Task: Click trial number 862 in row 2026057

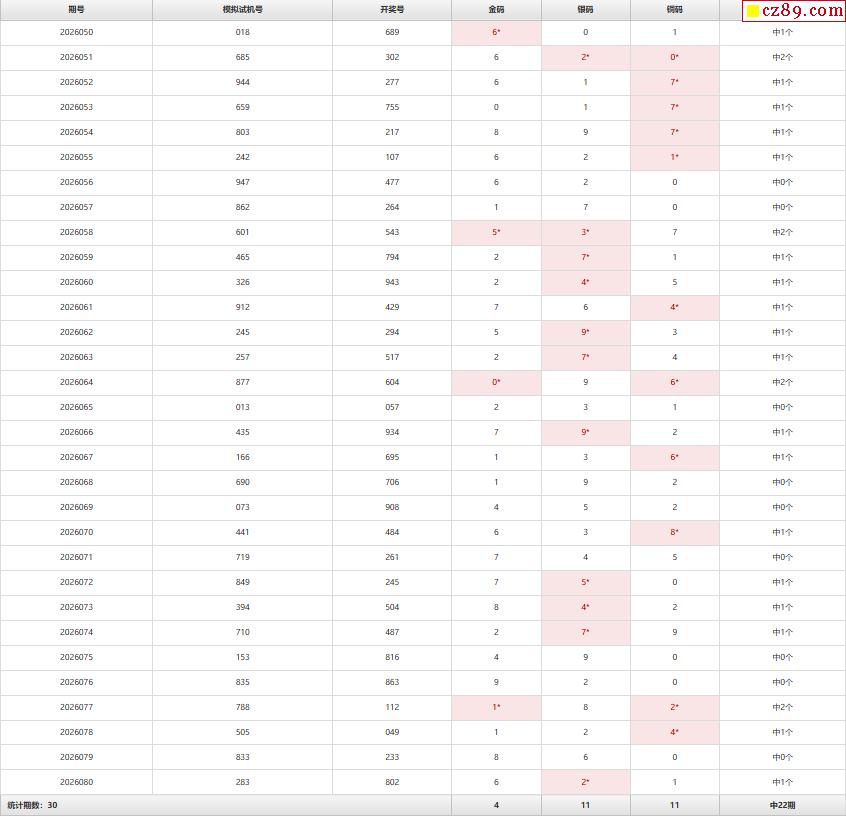Action: [x=242, y=207]
